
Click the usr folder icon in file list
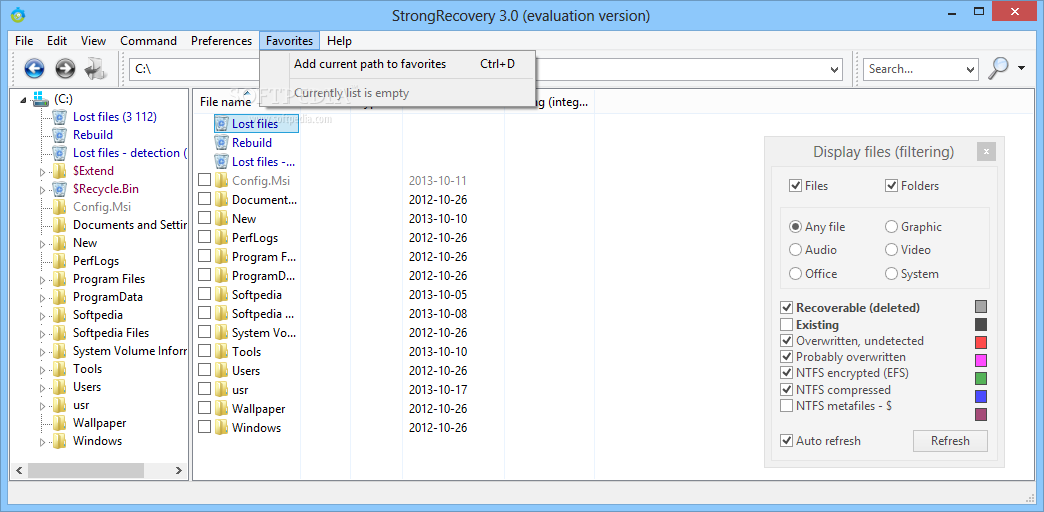[x=222, y=389]
